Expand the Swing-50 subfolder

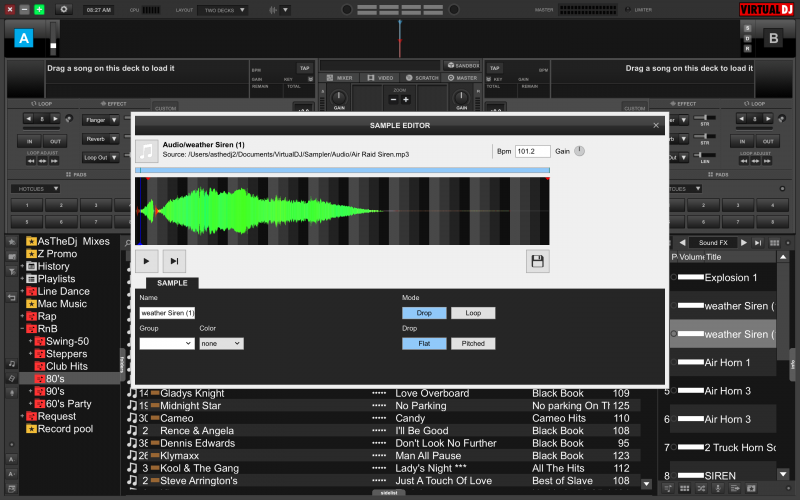(x=31, y=341)
